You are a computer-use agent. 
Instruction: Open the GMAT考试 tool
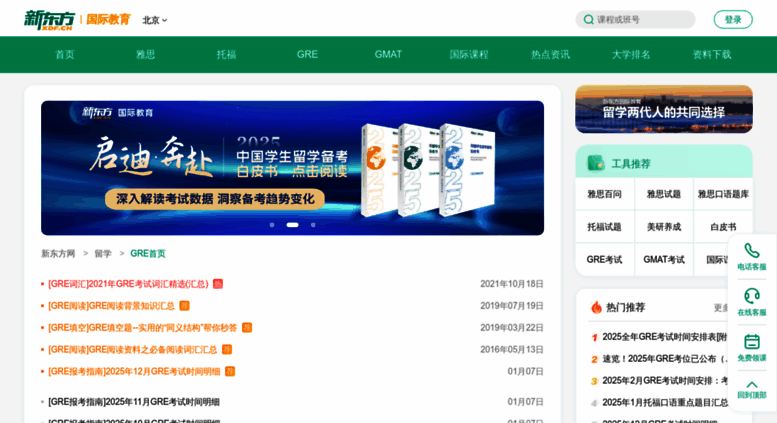(x=664, y=260)
